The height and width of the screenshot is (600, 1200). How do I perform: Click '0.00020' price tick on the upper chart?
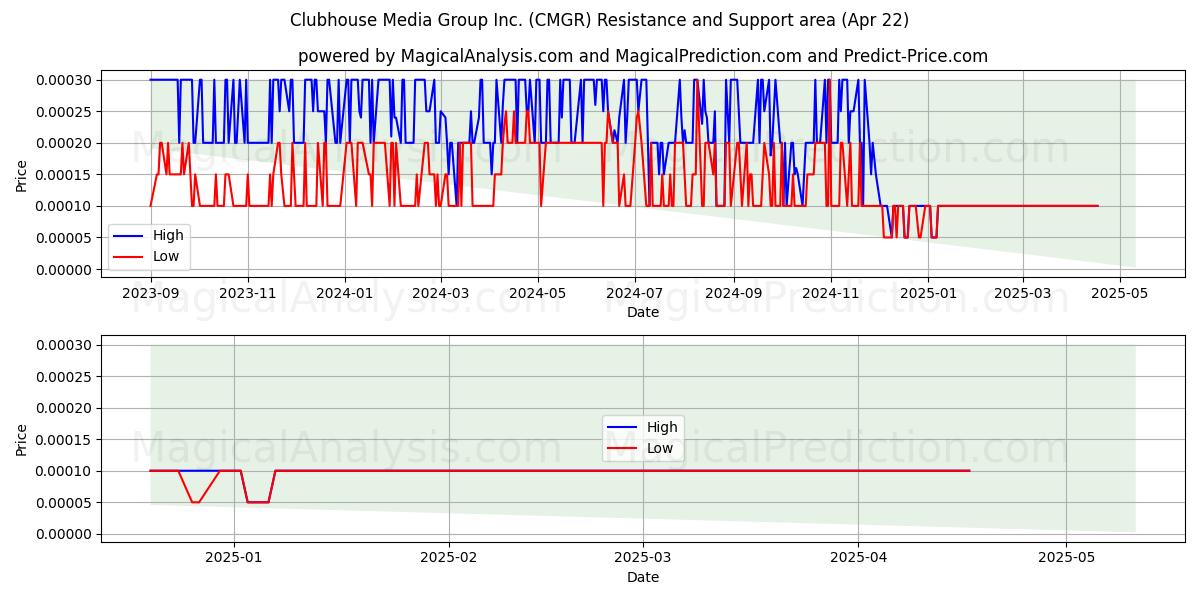[64, 143]
